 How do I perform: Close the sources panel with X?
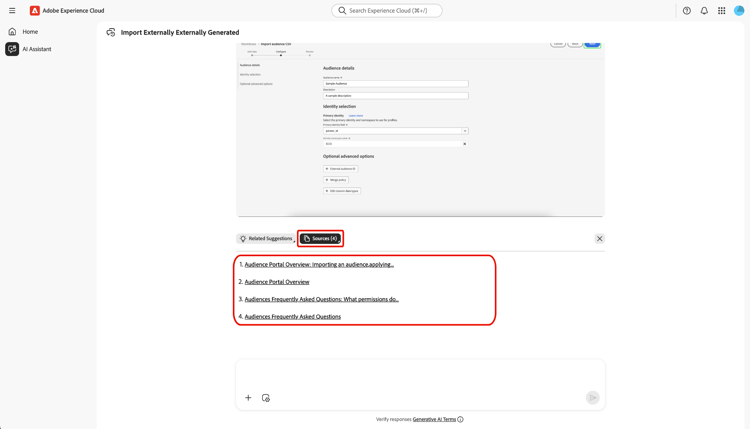[x=599, y=238]
